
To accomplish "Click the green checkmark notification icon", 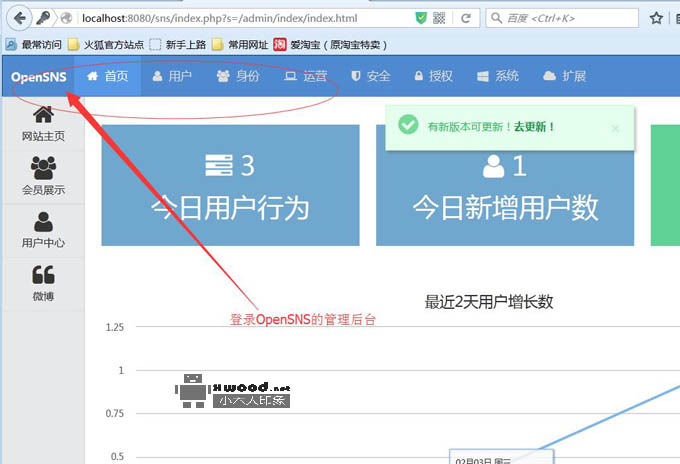I will point(408,125).
